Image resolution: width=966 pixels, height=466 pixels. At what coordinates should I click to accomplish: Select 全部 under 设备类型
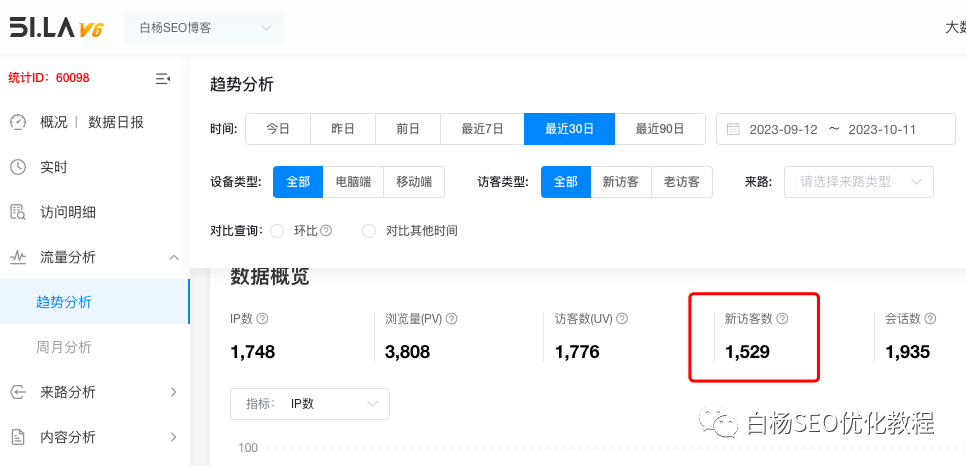[x=298, y=182]
